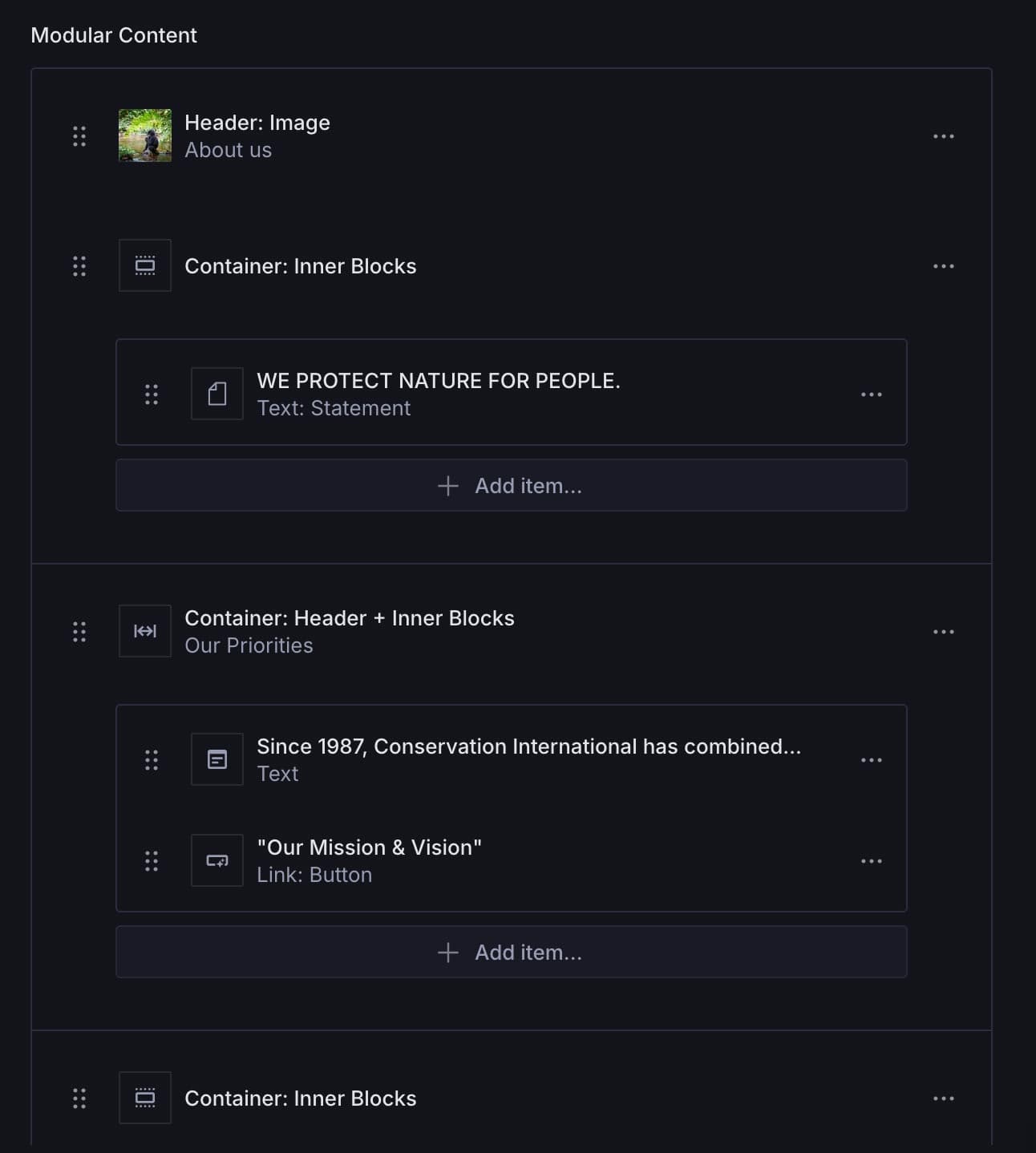
Task: Click the drag handle next to Text: Statement
Action: (x=151, y=393)
